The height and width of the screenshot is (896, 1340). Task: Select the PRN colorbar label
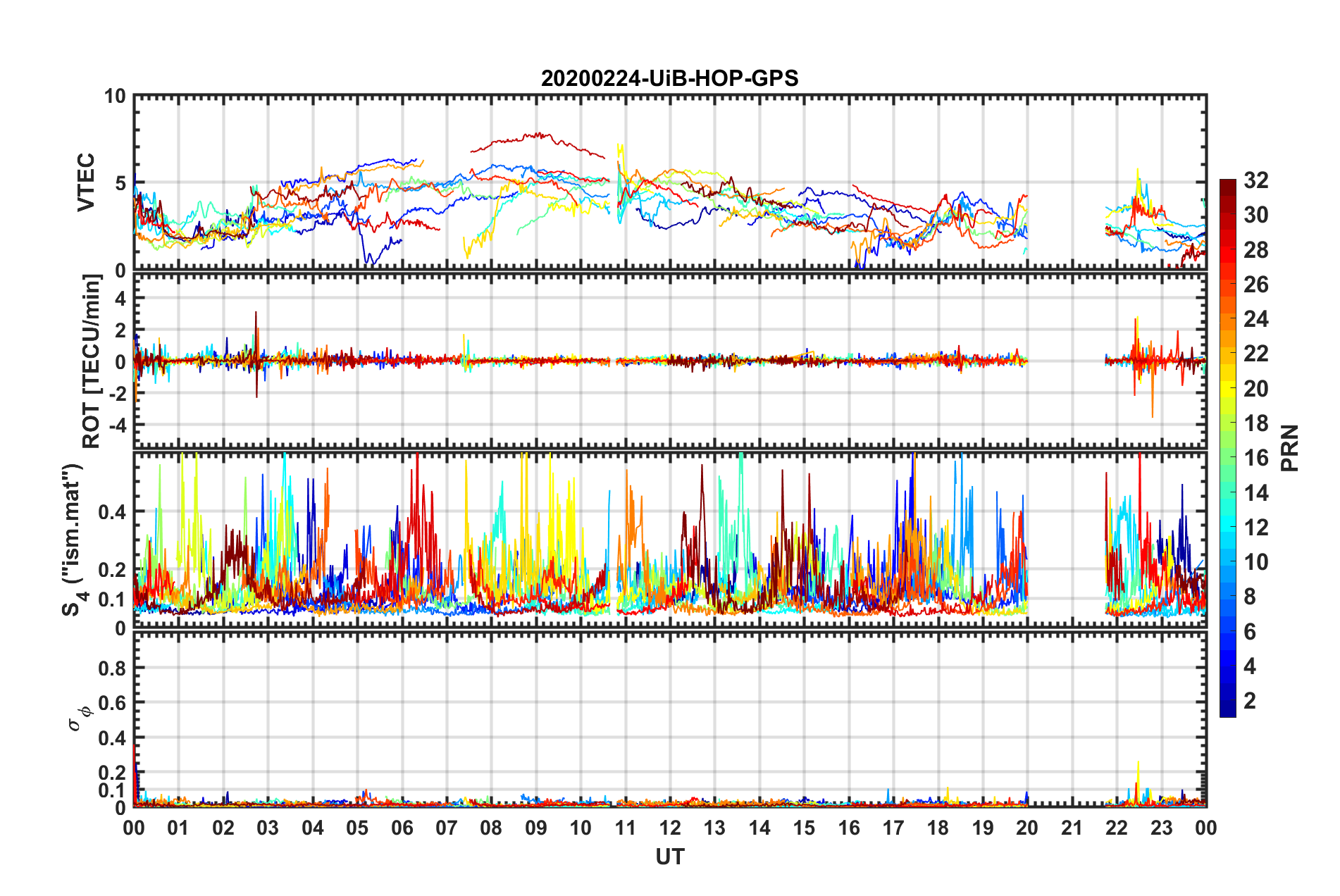click(1290, 448)
